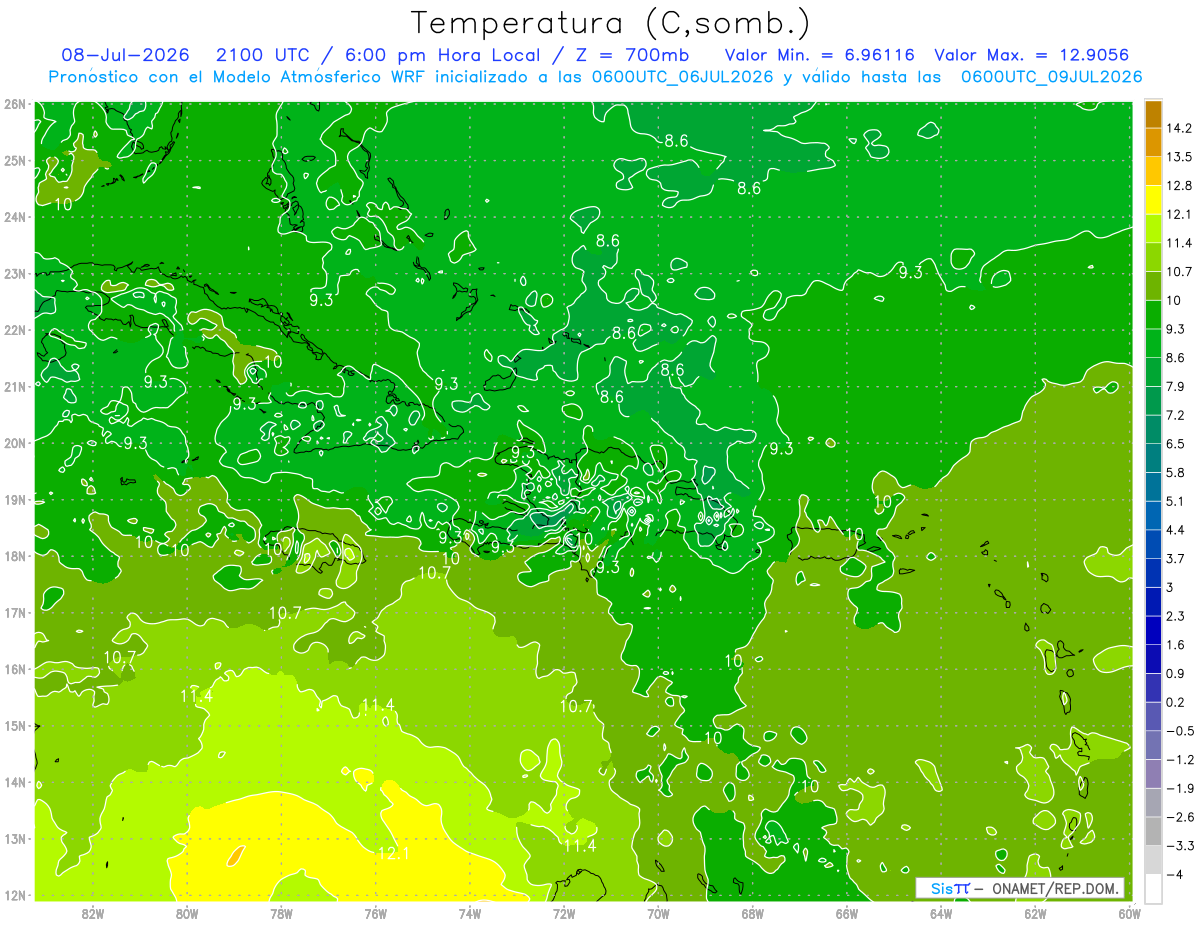Click the colorbar label "7.2"
Image resolution: width=1200 pixels, height=927 pixels.
pyautogui.click(x=1176, y=415)
